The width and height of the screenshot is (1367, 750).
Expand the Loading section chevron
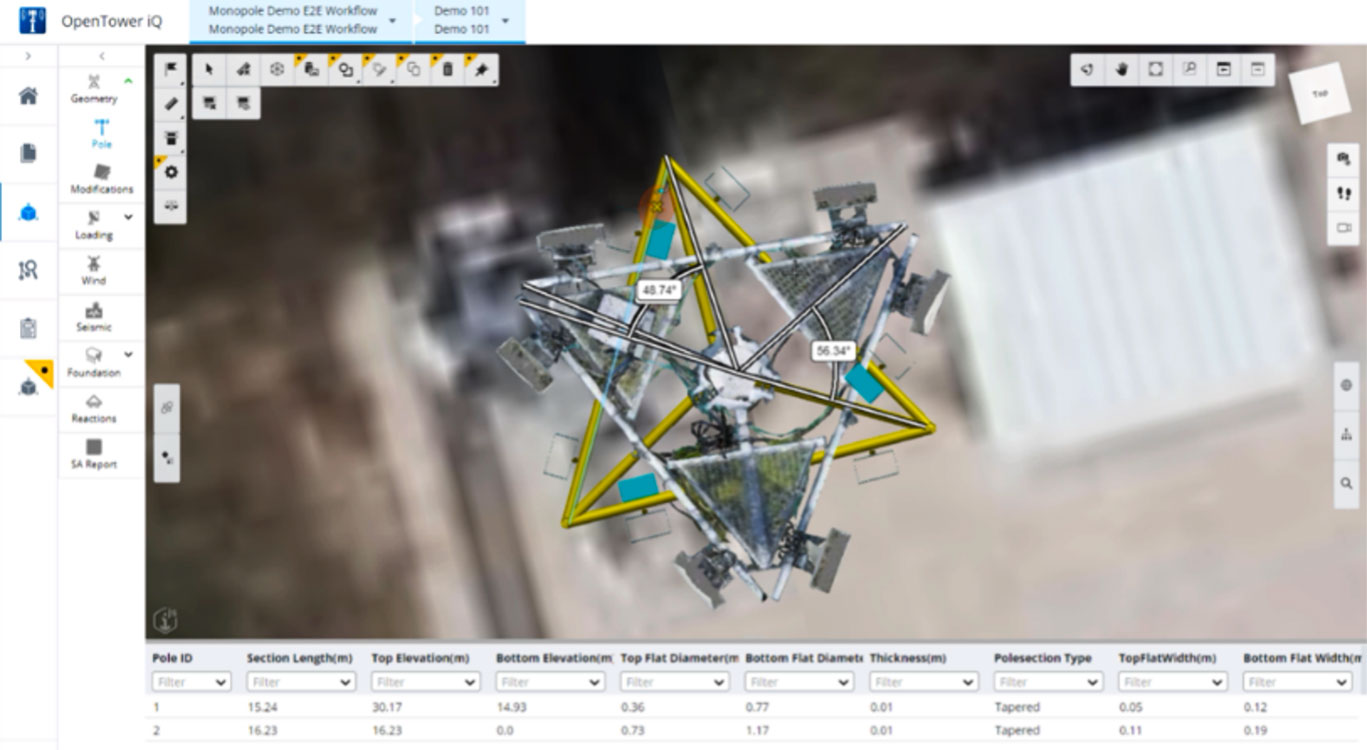pyautogui.click(x=128, y=217)
